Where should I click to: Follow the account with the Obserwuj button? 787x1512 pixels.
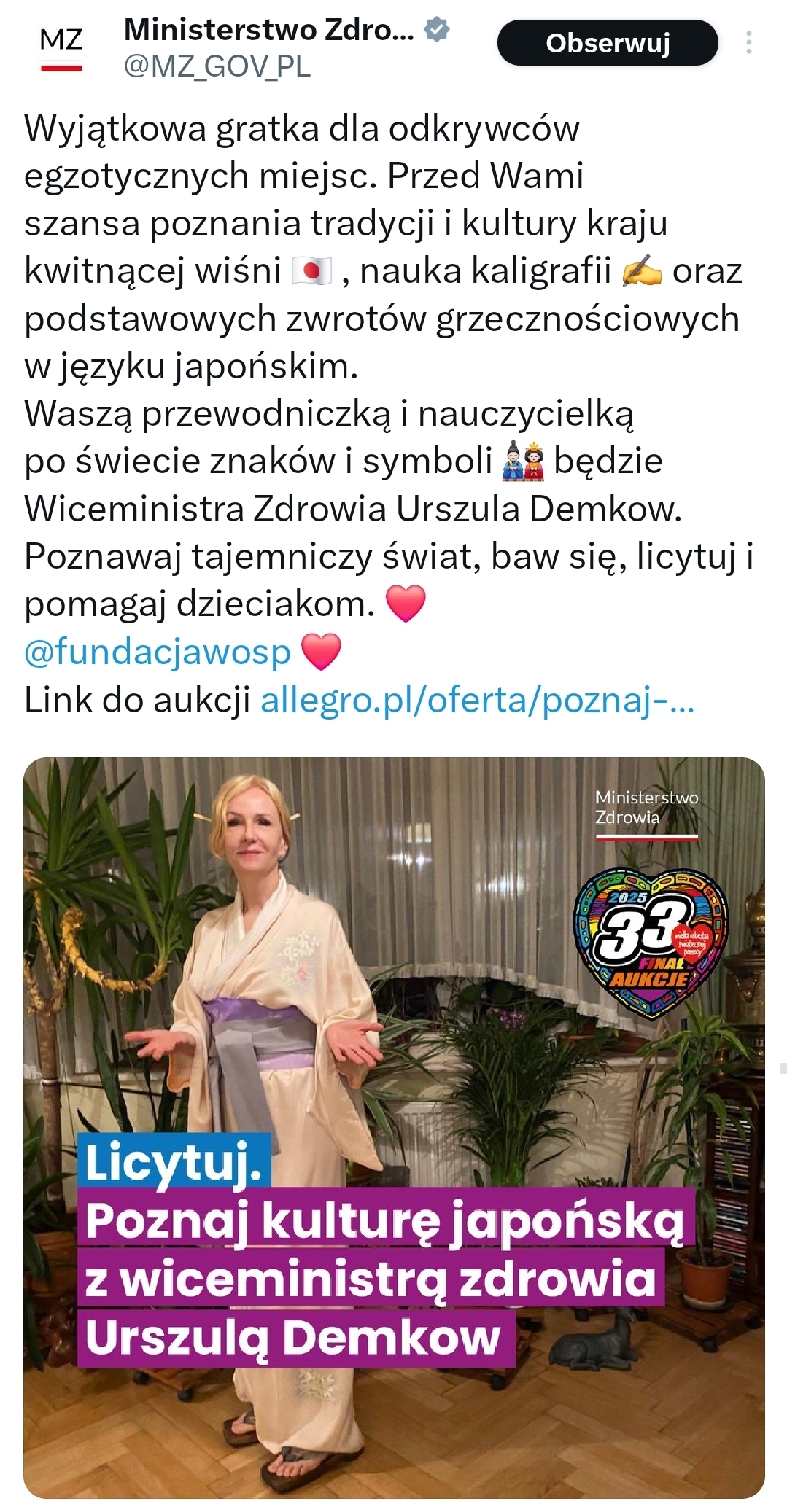pyautogui.click(x=608, y=43)
